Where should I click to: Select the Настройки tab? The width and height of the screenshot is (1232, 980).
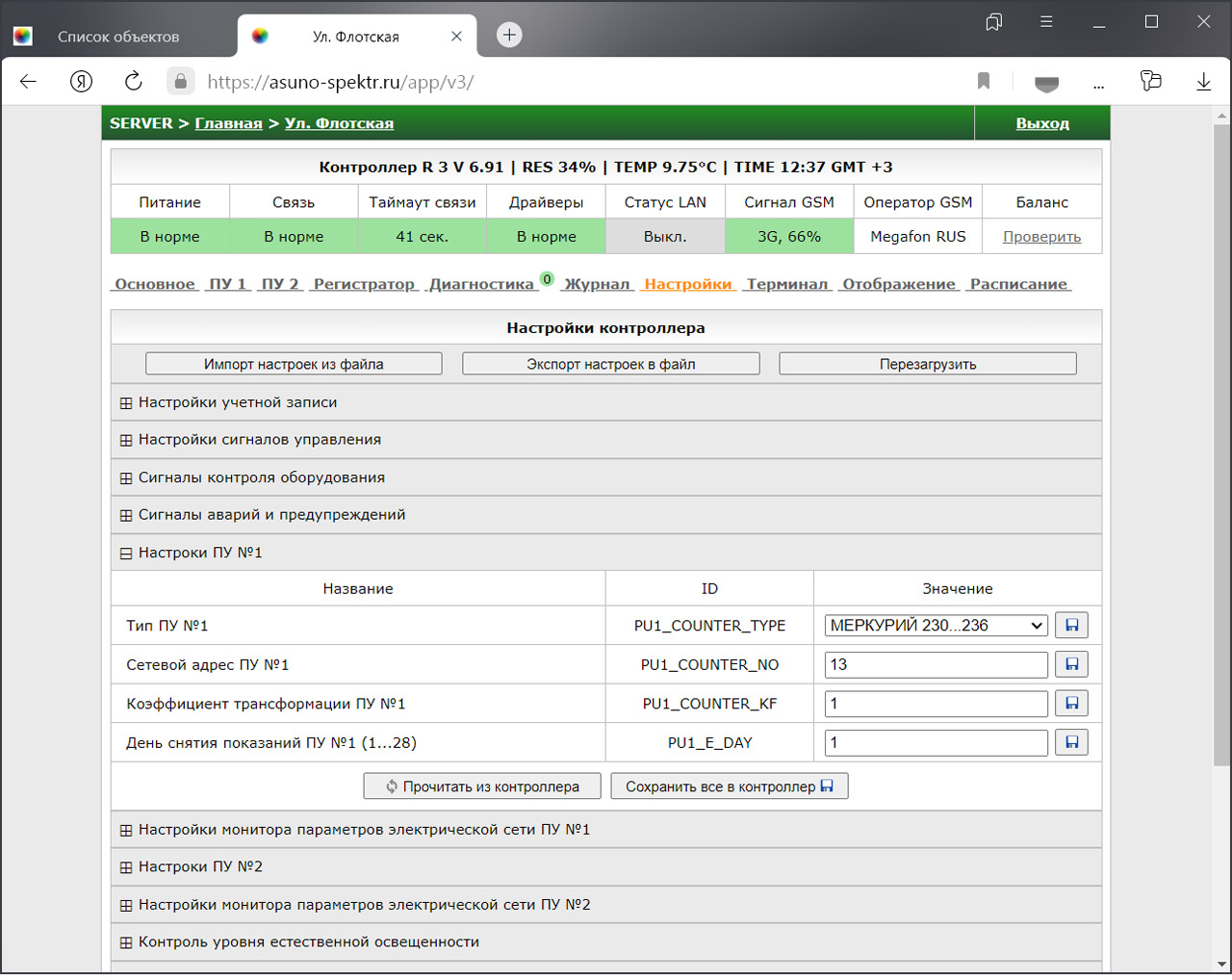pyautogui.click(x=688, y=284)
